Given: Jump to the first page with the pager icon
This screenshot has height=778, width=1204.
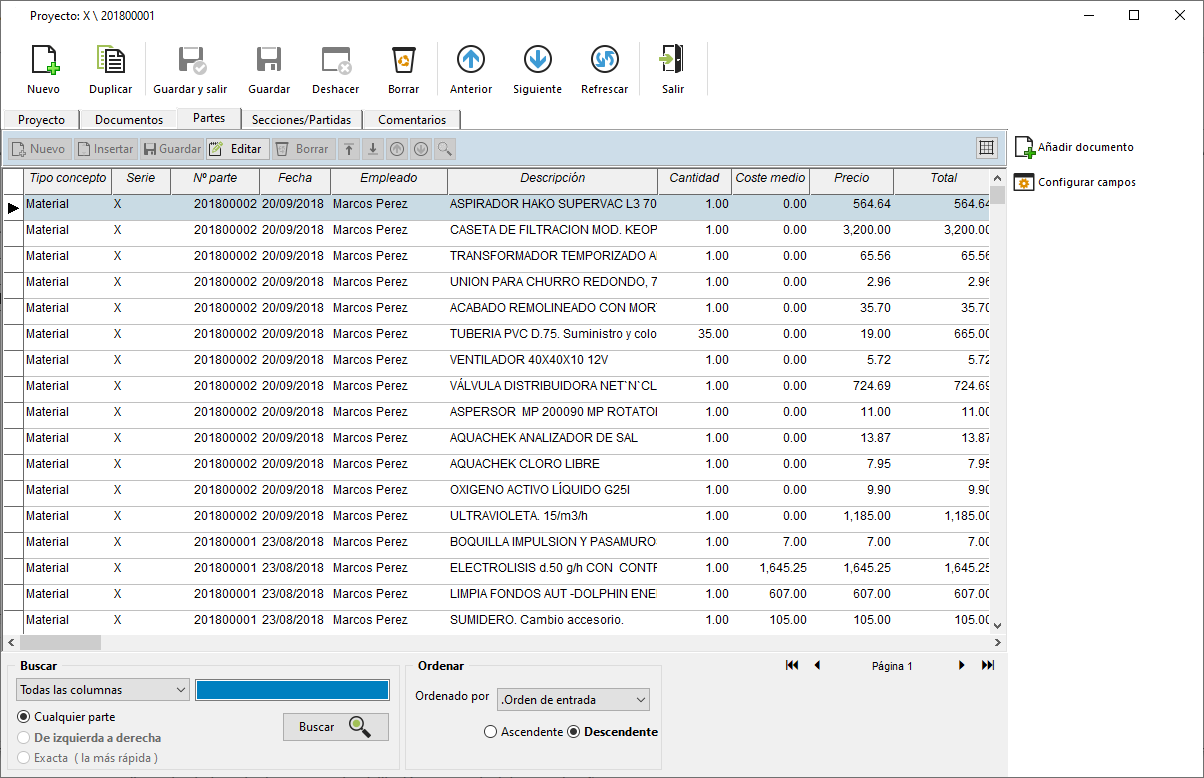Looking at the screenshot, I should (792, 666).
